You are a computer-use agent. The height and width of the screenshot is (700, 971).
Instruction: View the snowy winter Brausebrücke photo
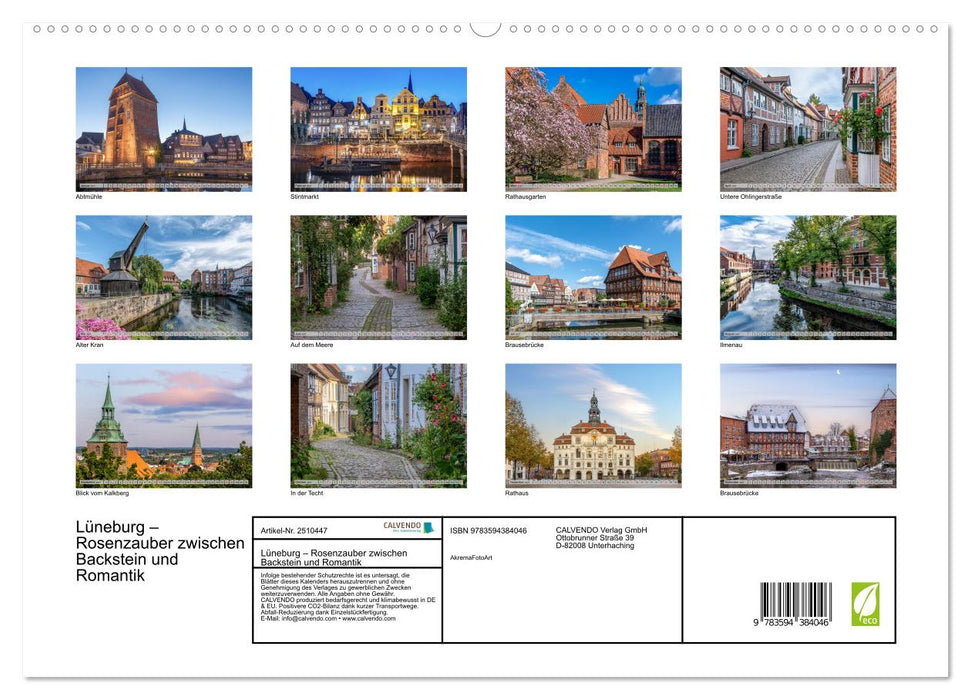coord(808,426)
